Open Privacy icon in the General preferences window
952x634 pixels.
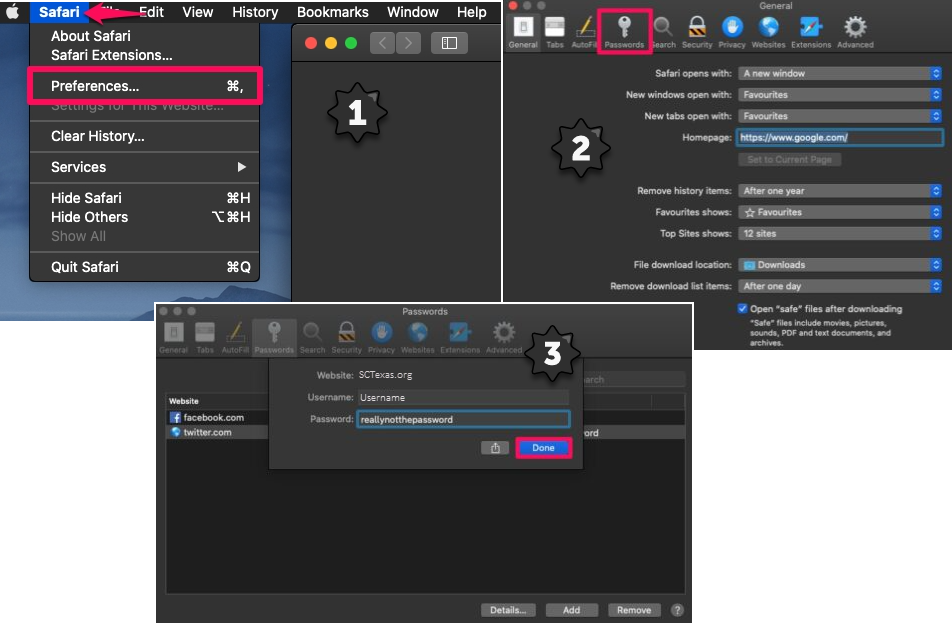(732, 32)
